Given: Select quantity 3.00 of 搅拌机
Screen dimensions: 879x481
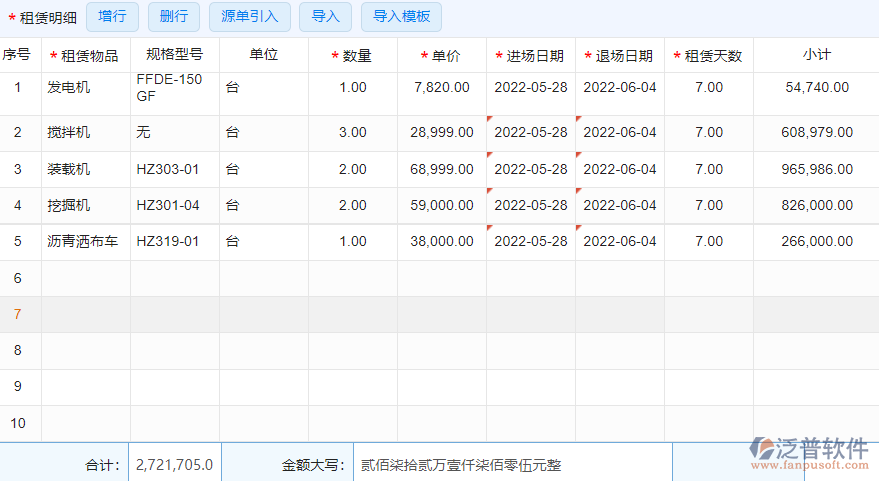Looking at the screenshot, I should tap(353, 133).
